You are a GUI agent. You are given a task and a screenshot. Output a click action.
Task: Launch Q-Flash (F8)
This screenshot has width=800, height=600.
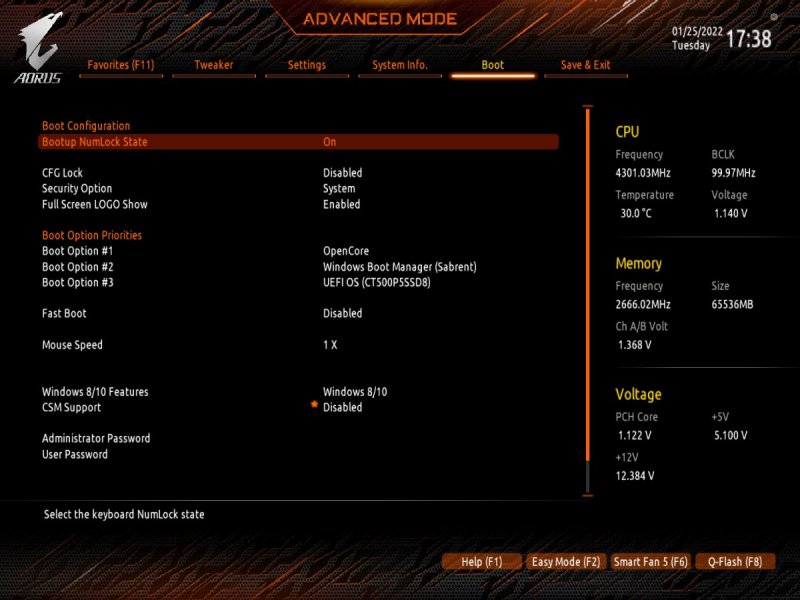(x=735, y=562)
